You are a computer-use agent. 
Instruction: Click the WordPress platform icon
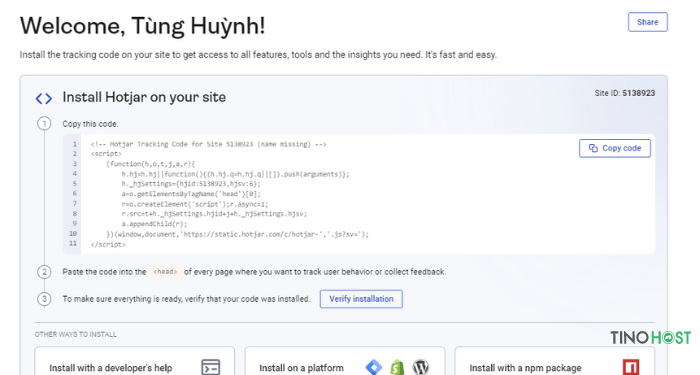pyautogui.click(x=421, y=367)
